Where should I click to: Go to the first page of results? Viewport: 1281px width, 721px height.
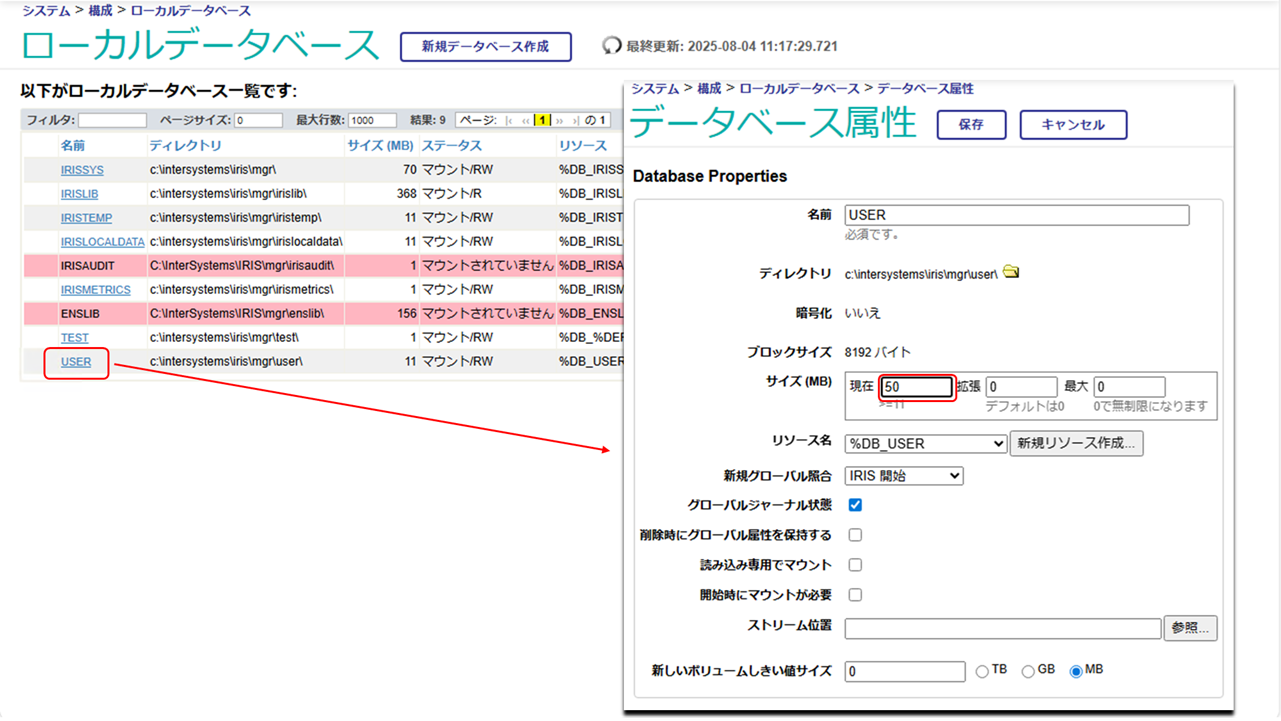[510, 120]
